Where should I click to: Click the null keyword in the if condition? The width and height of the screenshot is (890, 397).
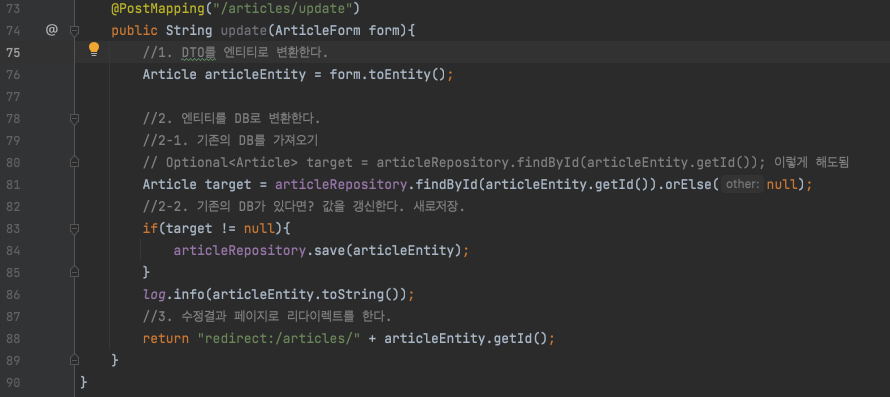(259, 228)
